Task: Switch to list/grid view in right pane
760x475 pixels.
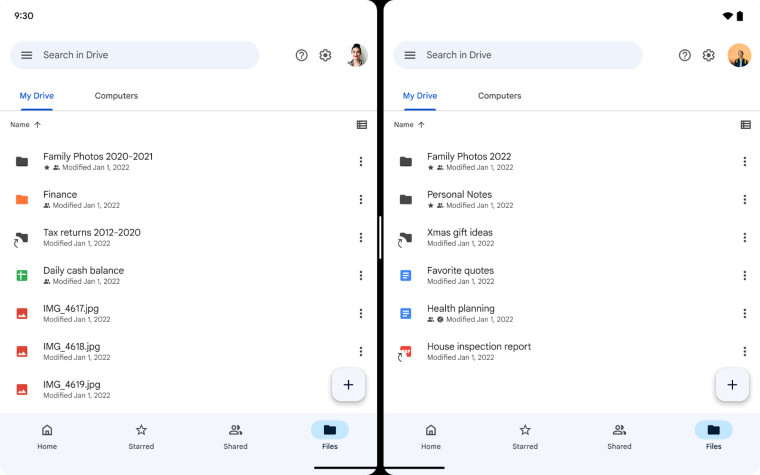Action: 745,125
